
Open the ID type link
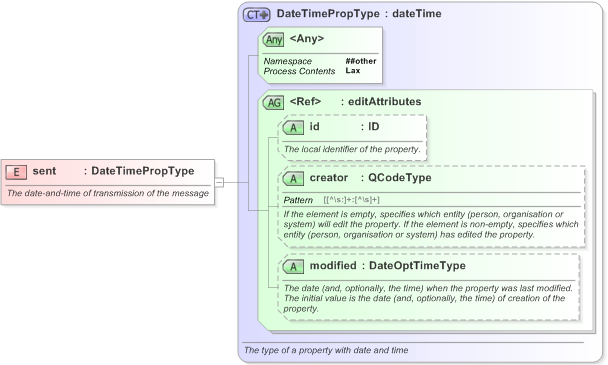point(374,126)
